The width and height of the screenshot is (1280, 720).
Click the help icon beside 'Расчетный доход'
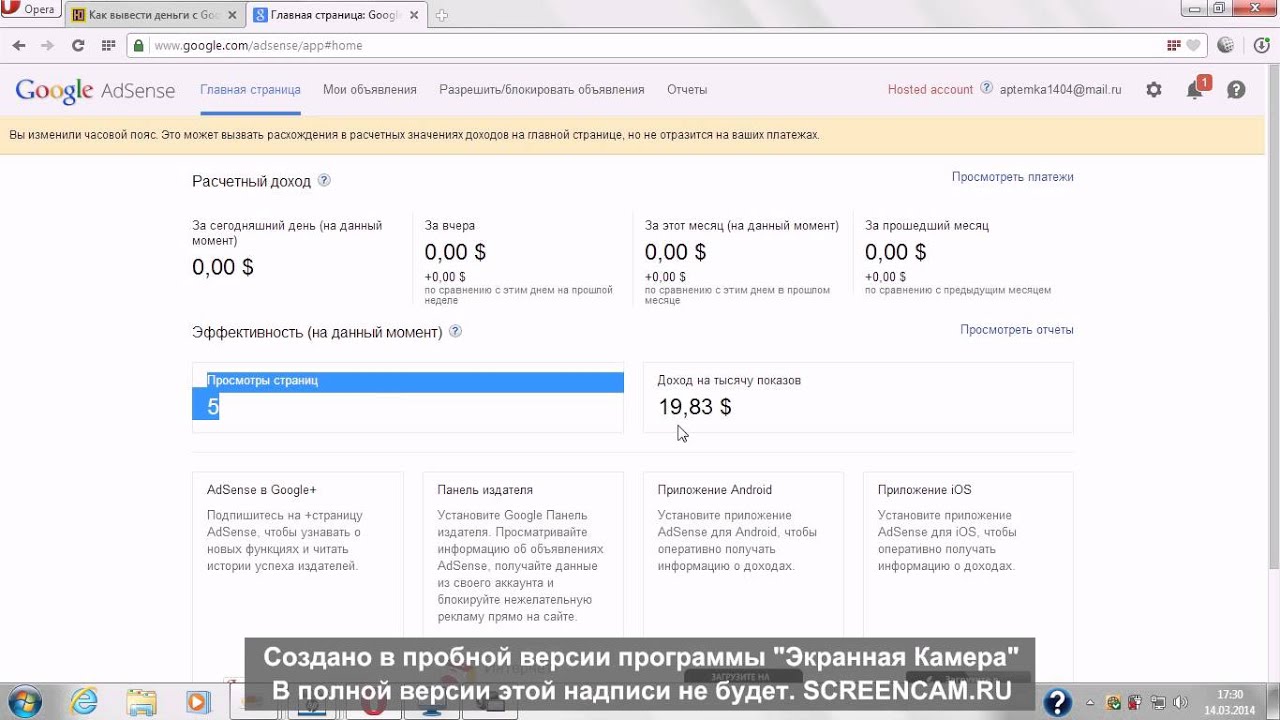point(324,181)
